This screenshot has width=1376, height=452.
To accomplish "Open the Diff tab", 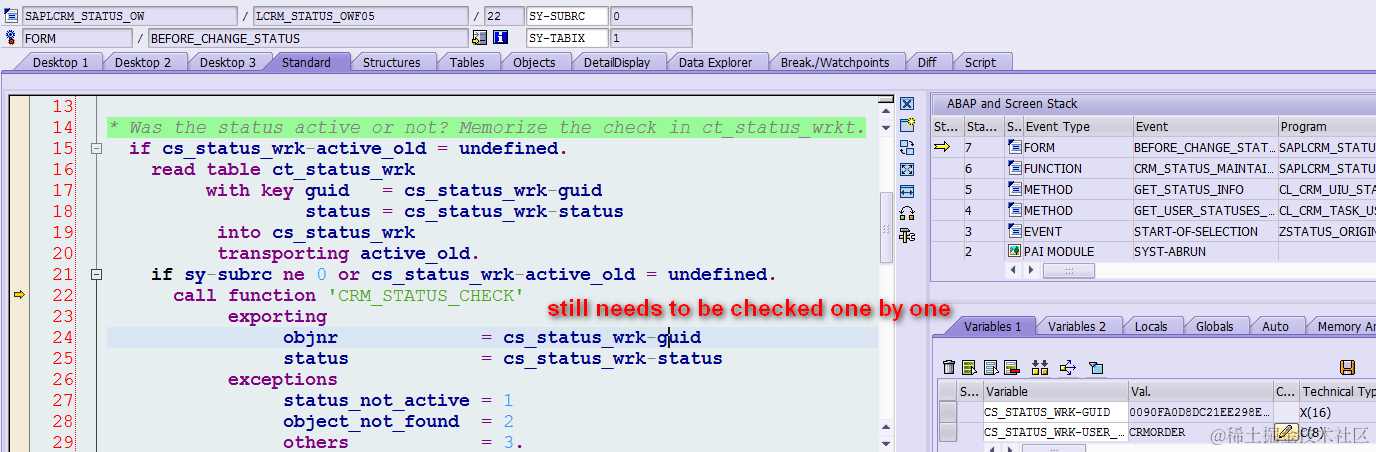I will click(927, 62).
